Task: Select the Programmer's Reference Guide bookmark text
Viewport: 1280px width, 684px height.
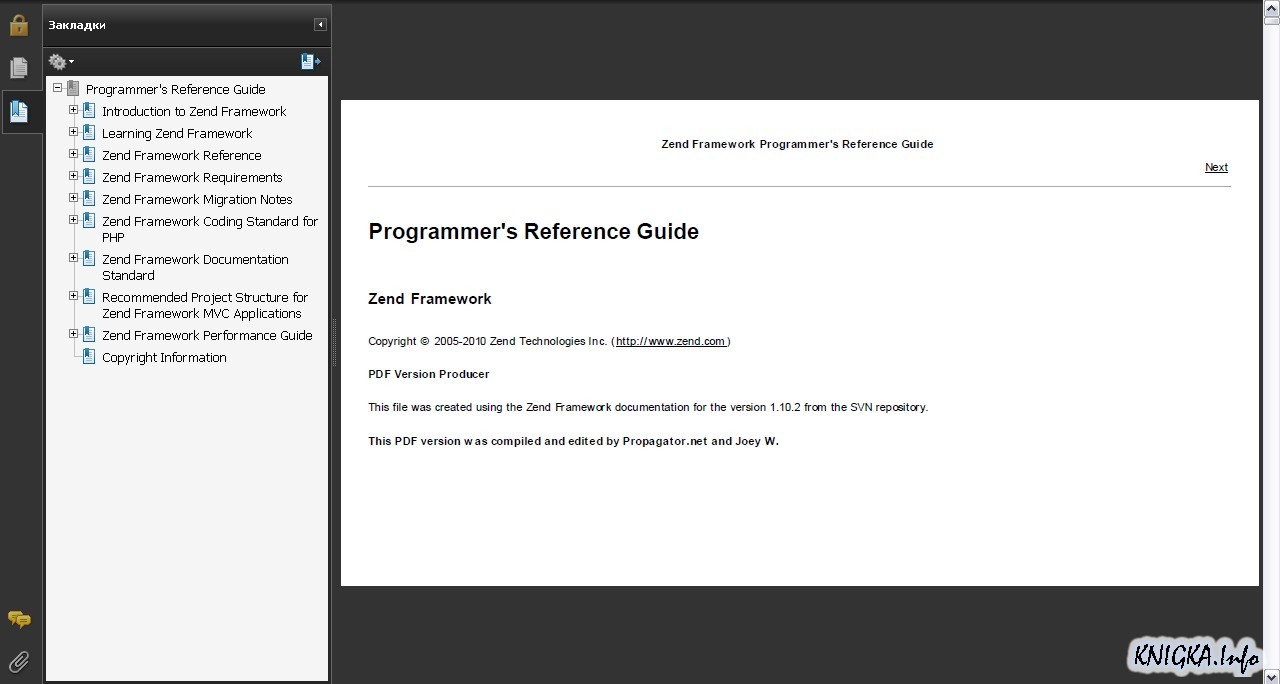Action: 176,89
